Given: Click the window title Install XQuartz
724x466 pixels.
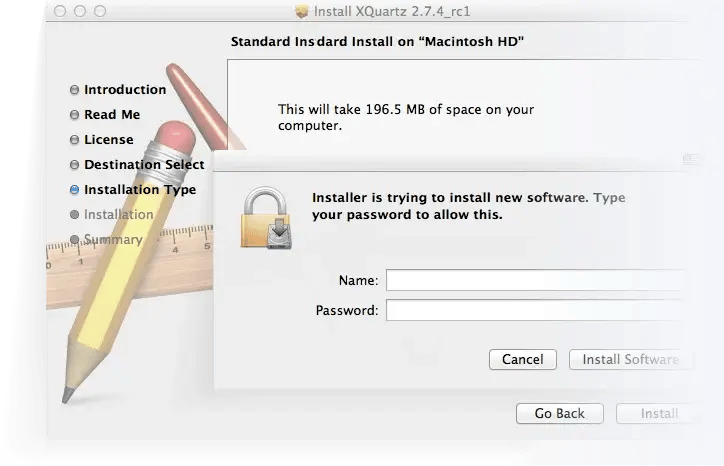Looking at the screenshot, I should point(392,11).
